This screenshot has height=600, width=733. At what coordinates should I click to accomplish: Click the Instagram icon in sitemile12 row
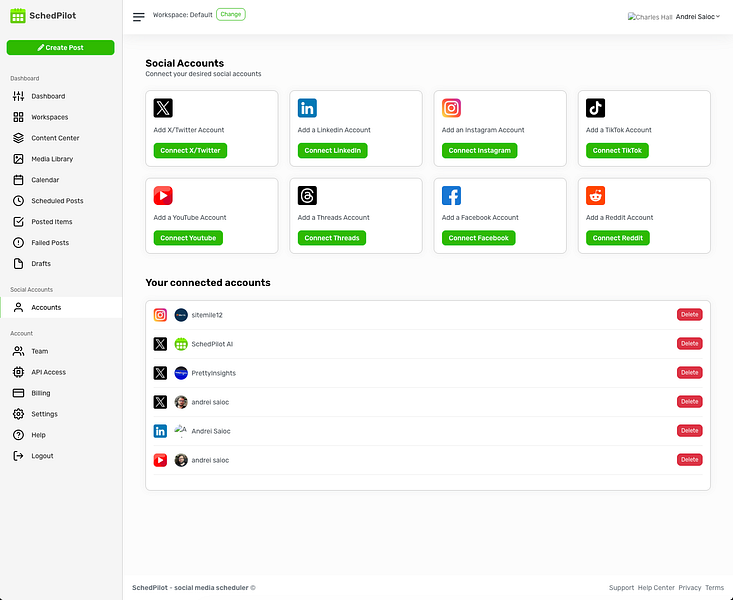pos(160,315)
